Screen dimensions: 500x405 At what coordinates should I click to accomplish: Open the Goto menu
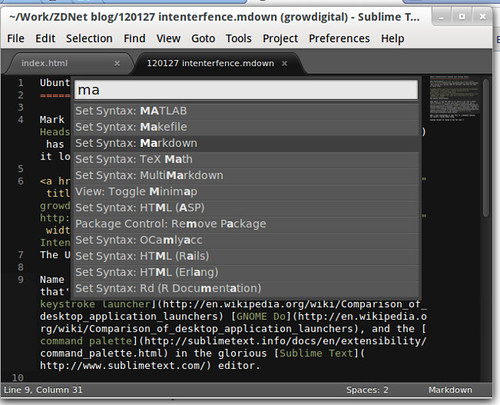click(203, 39)
